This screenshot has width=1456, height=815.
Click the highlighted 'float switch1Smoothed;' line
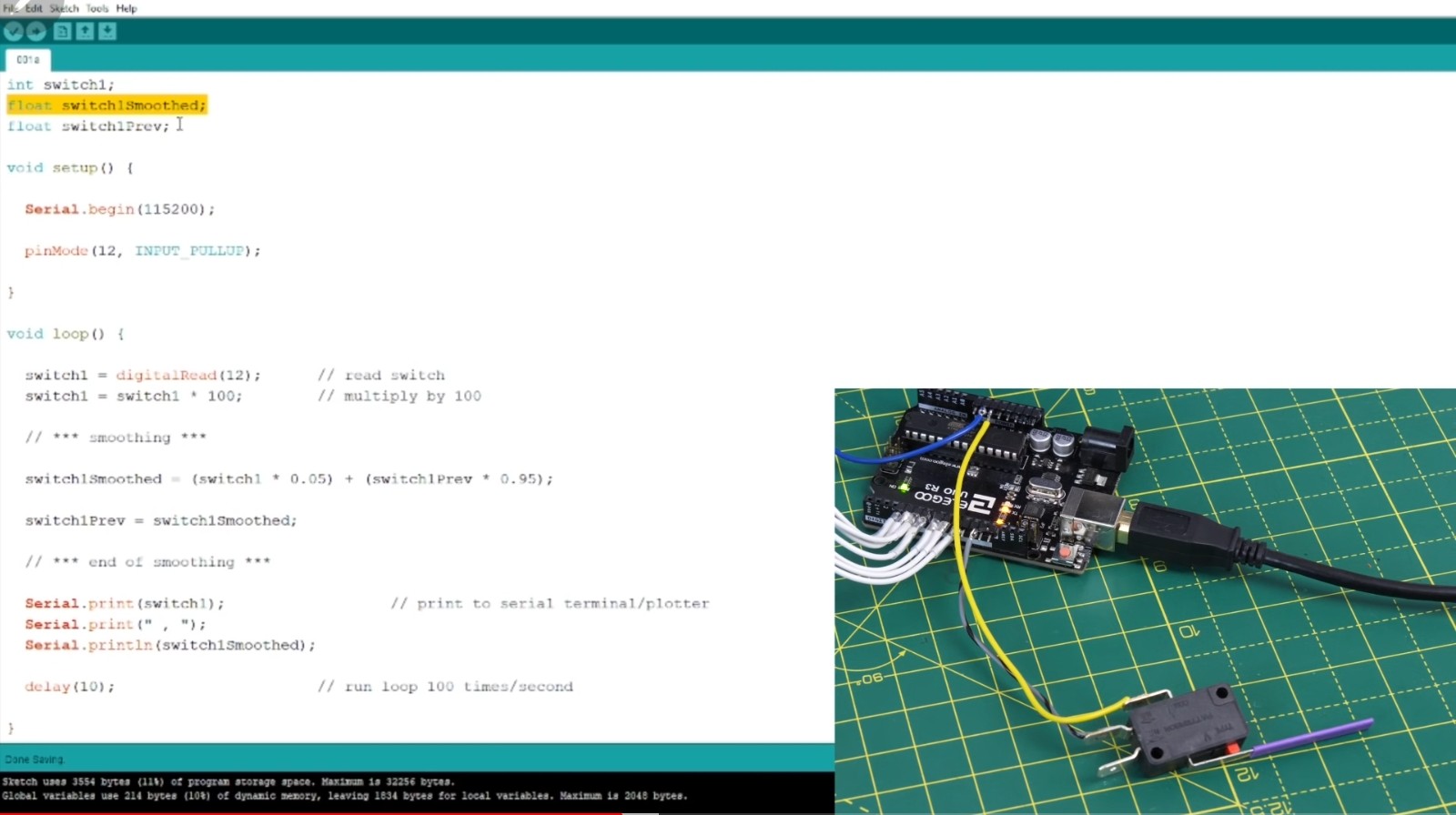pyautogui.click(x=107, y=106)
